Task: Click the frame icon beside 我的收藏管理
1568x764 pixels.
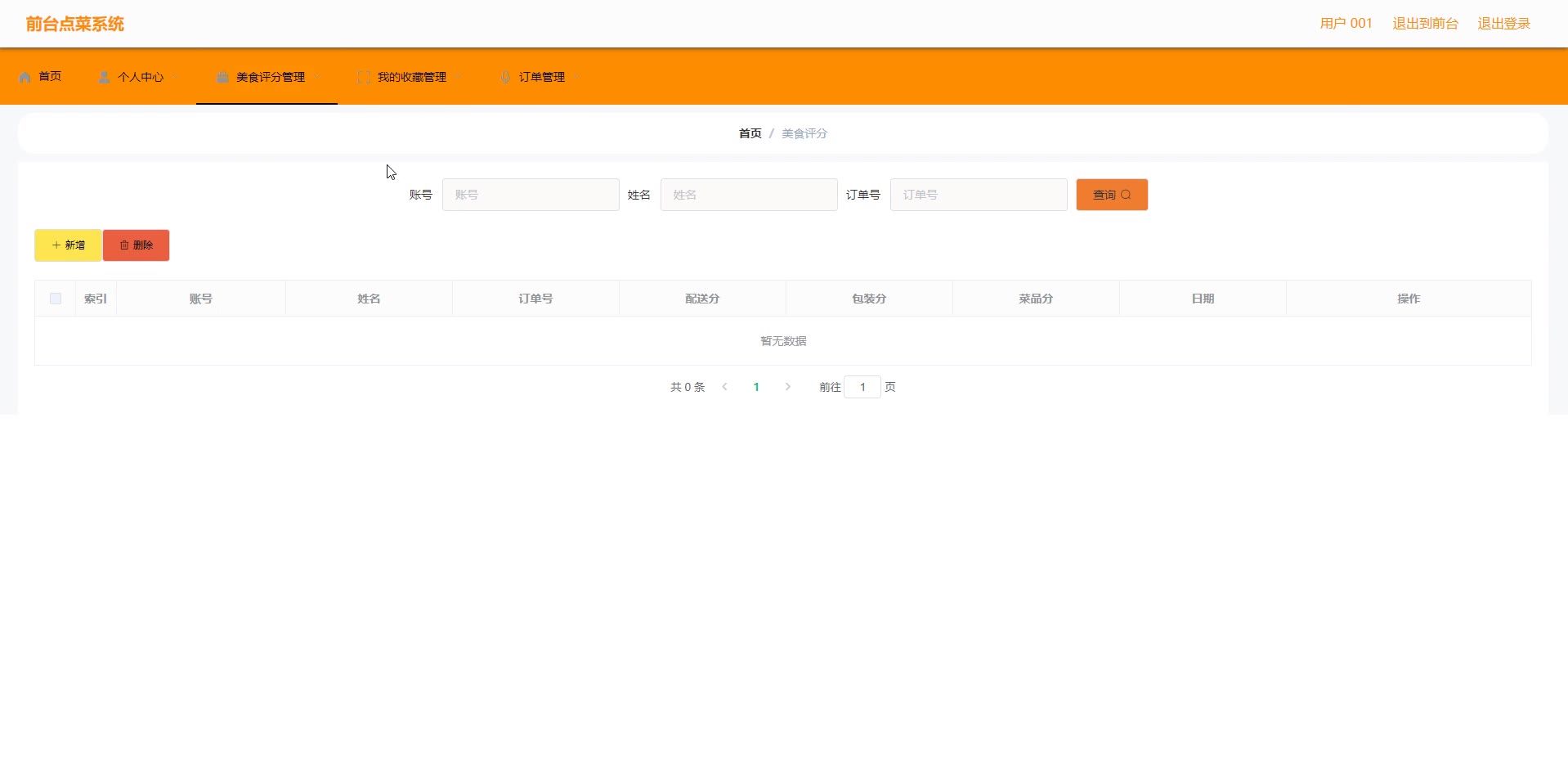Action: click(364, 77)
